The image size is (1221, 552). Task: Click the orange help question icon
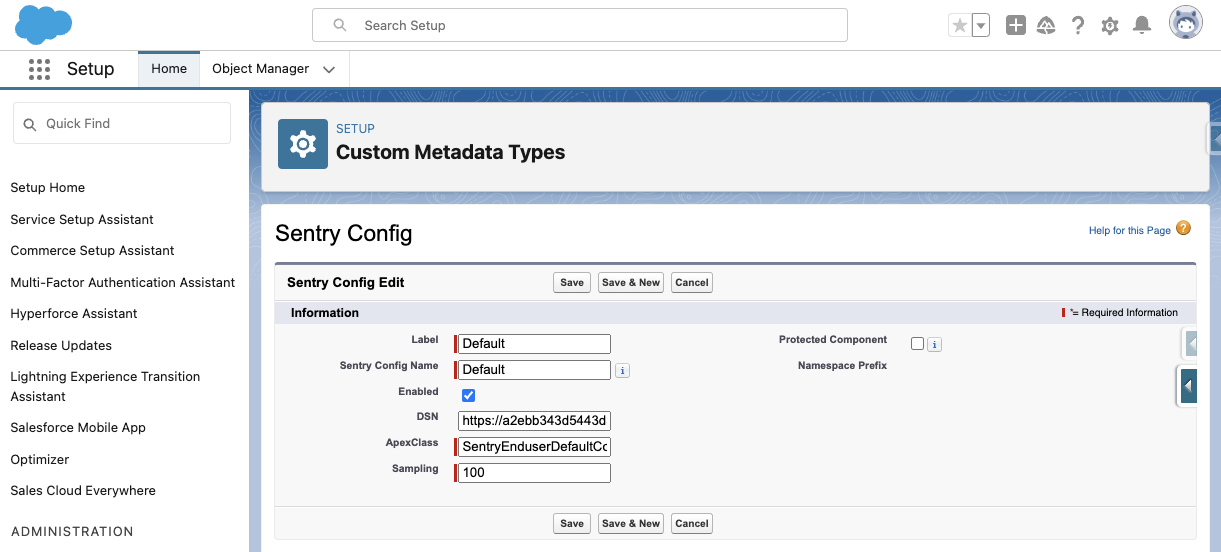click(1183, 228)
